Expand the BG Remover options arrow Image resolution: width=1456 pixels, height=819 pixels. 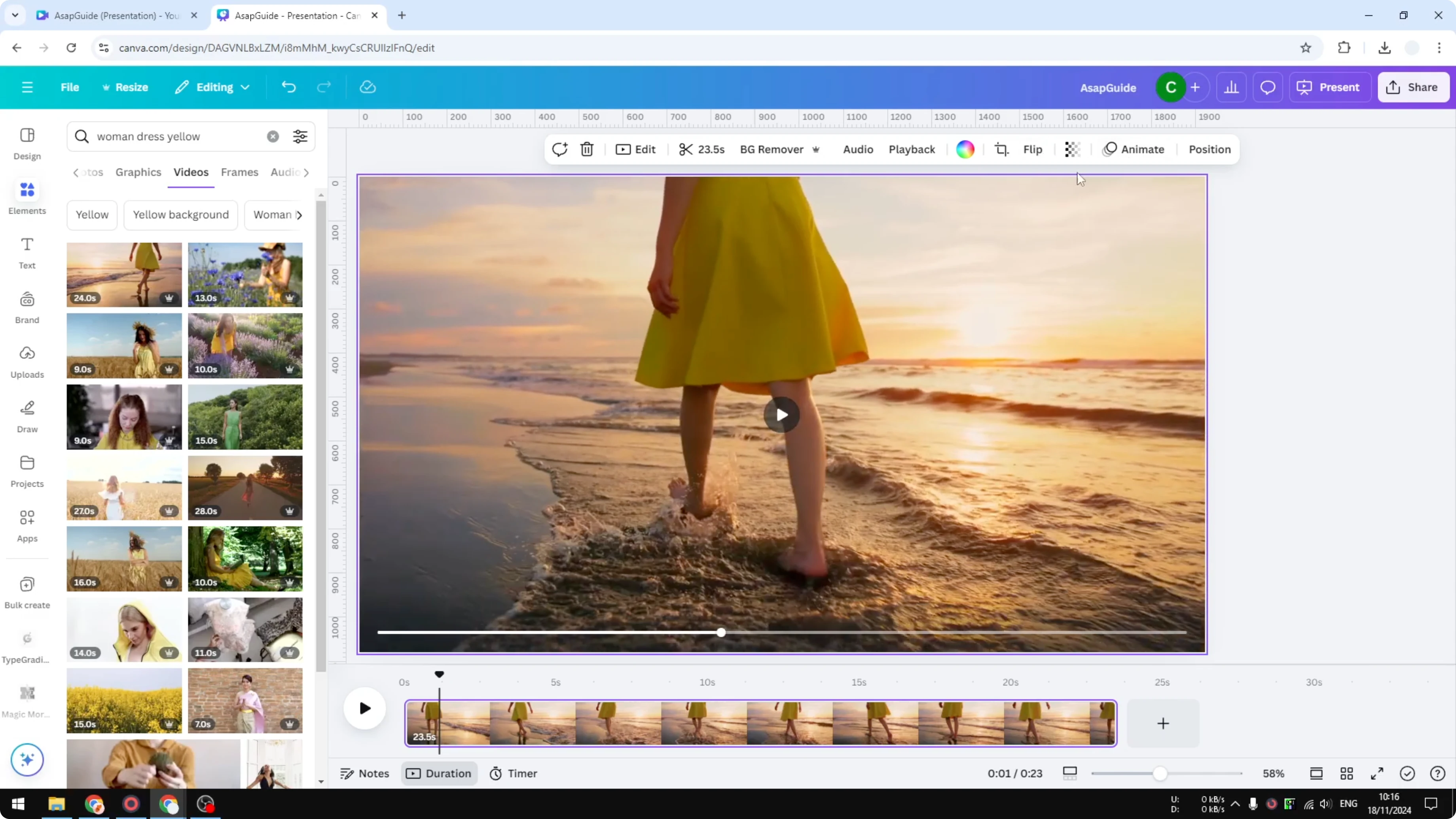pyautogui.click(x=816, y=149)
